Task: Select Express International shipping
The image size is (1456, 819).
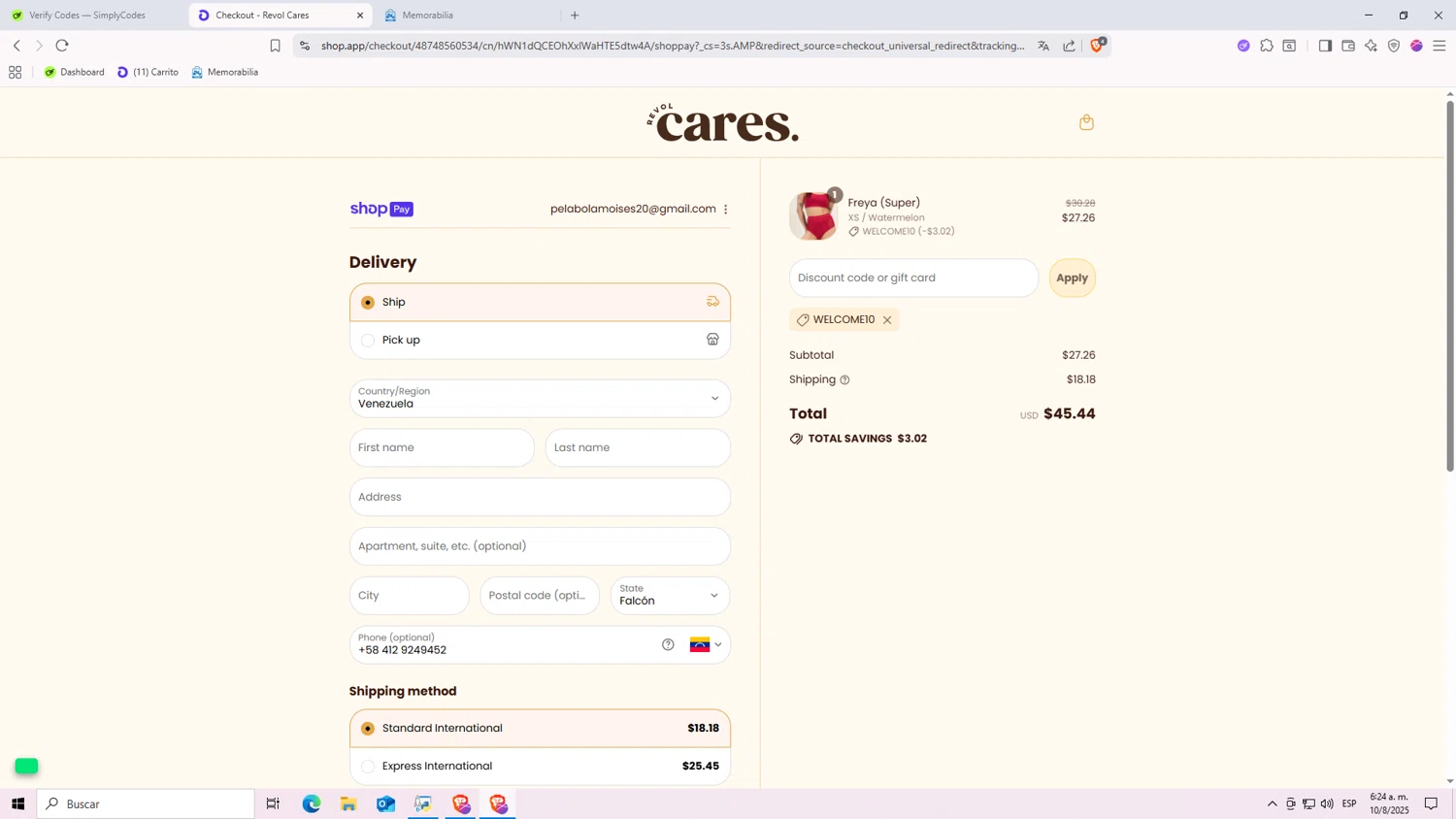Action: 540,767
